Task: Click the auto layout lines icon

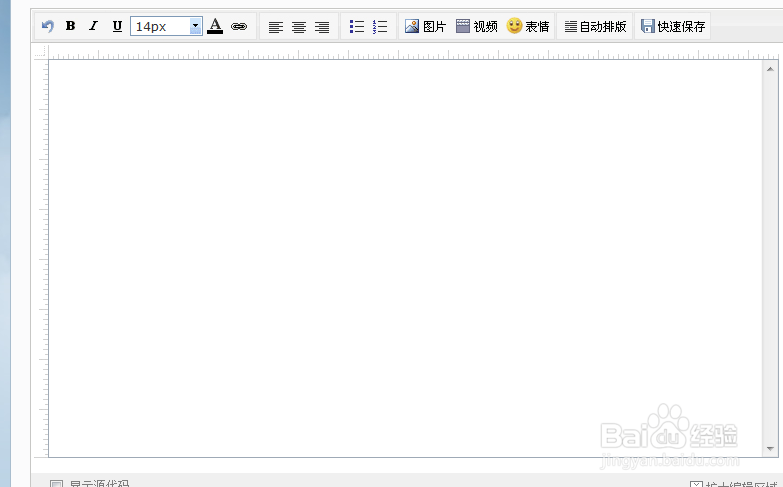Action: (x=571, y=26)
